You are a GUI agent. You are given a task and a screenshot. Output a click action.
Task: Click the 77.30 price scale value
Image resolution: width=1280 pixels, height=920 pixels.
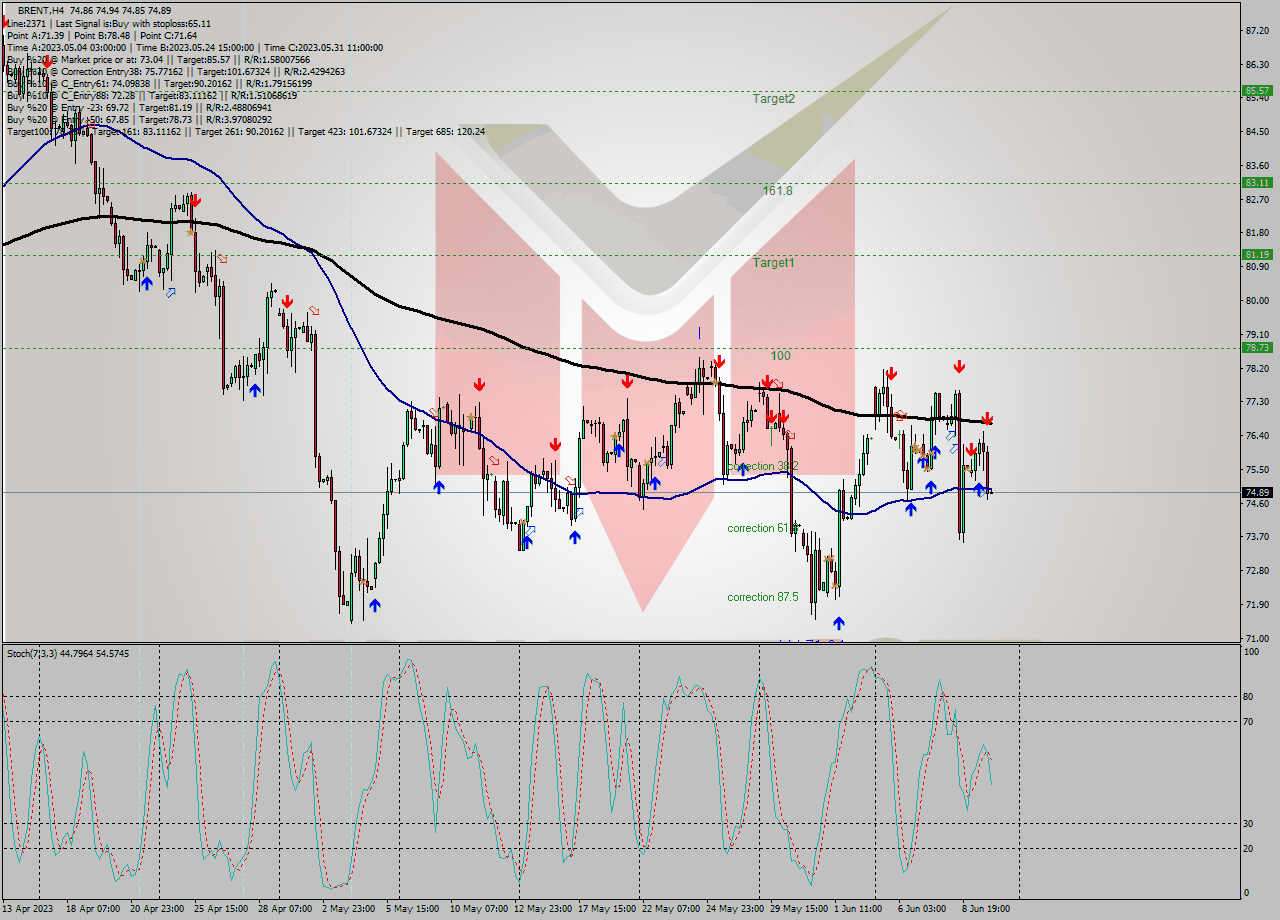click(1257, 402)
